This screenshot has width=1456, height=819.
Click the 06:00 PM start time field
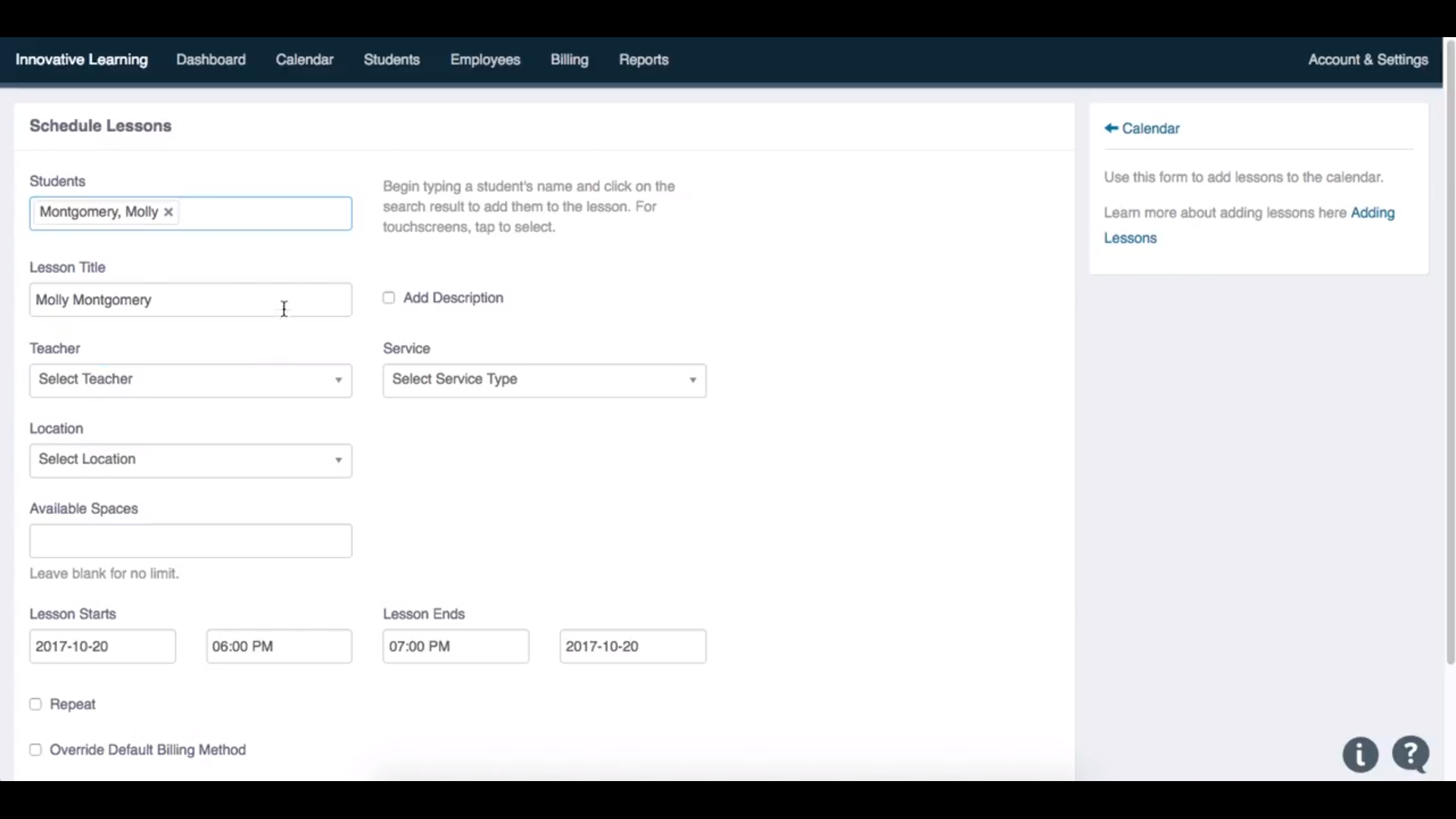click(278, 646)
